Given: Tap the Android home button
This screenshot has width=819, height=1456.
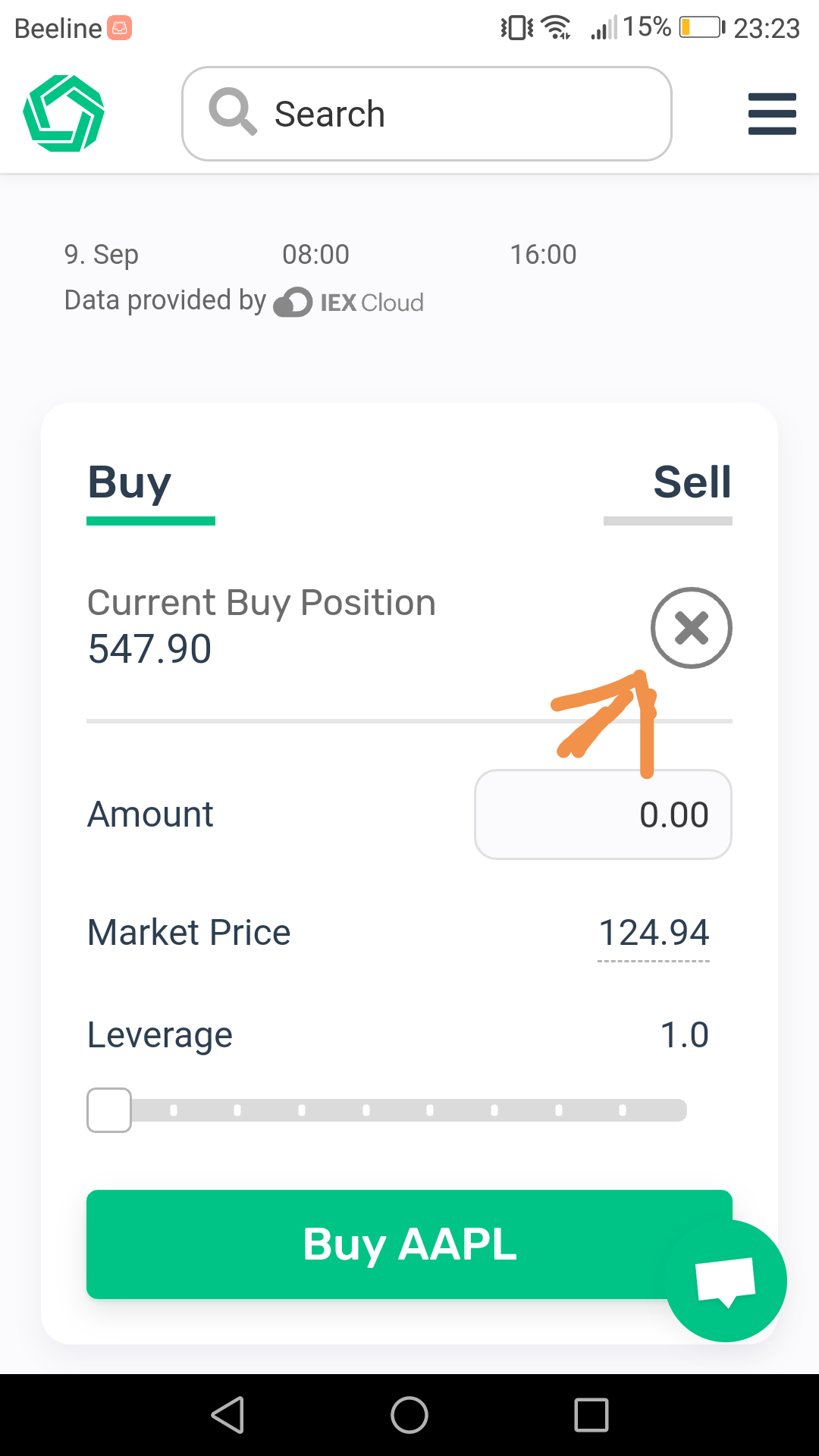Looking at the screenshot, I should pos(409,1415).
